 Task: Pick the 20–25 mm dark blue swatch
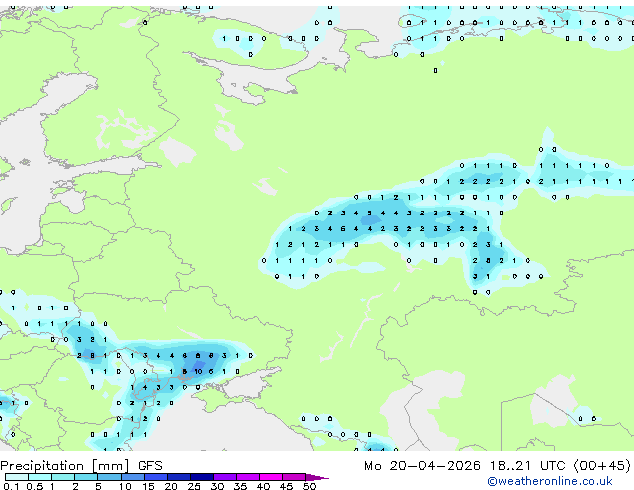coord(179,477)
